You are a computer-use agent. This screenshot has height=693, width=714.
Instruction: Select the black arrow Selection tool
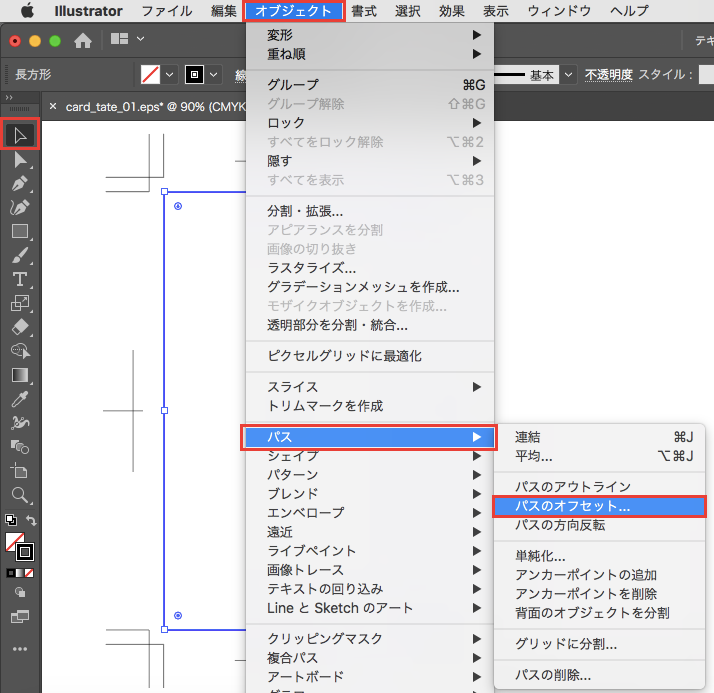tap(19, 135)
